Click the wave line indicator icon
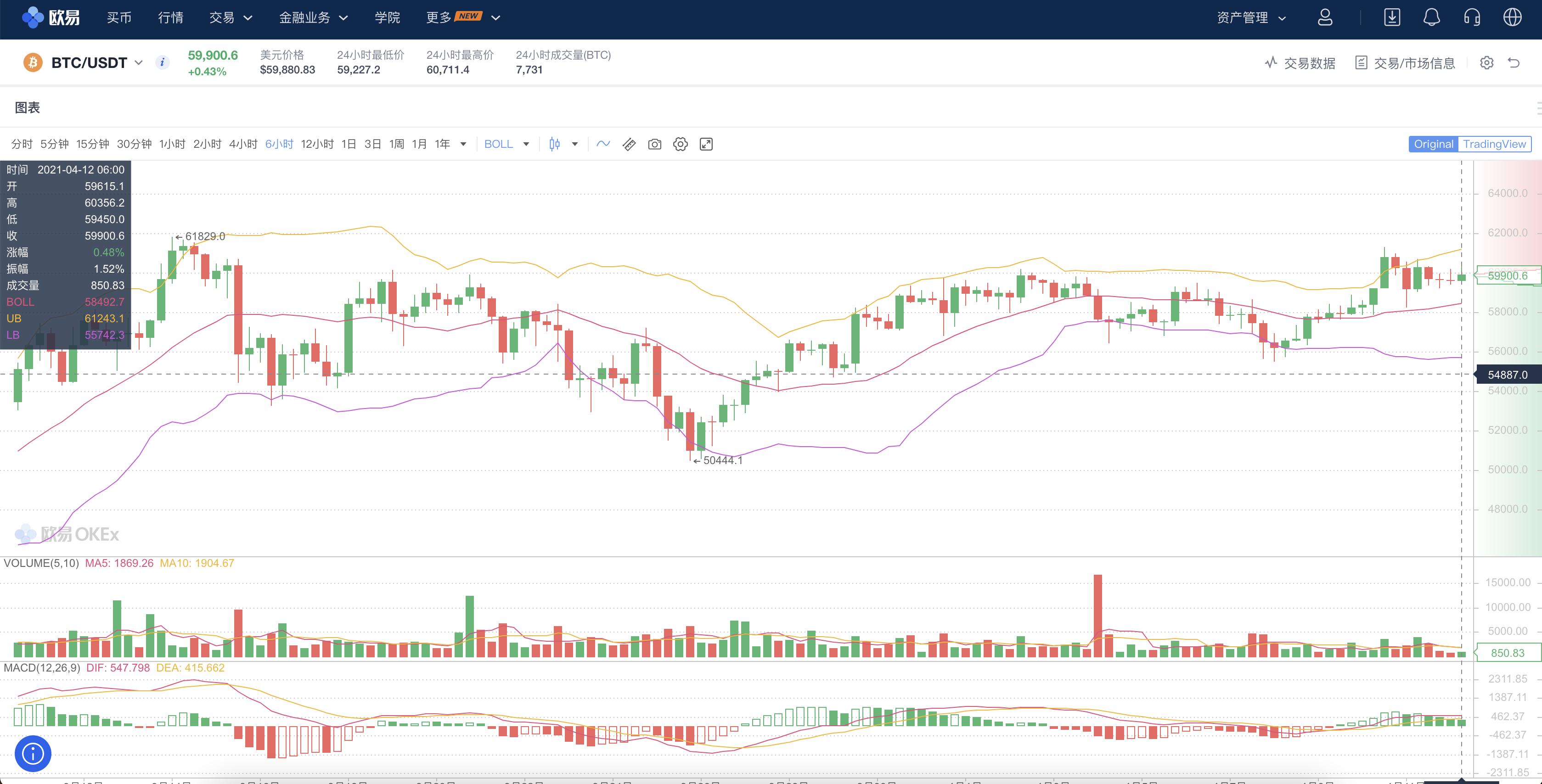The width and height of the screenshot is (1542, 784). click(x=603, y=144)
